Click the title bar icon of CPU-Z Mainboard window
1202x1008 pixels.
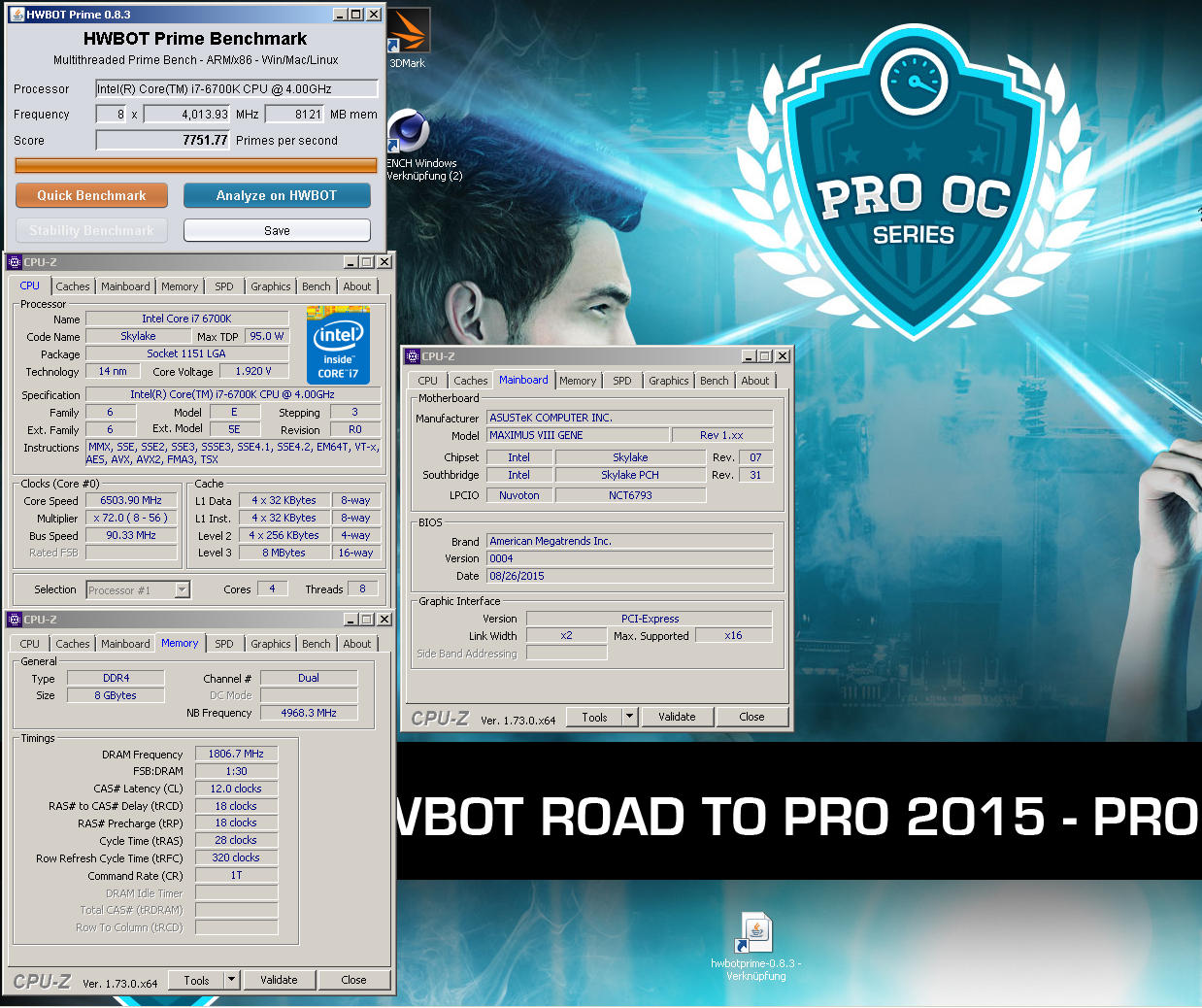[x=412, y=356]
